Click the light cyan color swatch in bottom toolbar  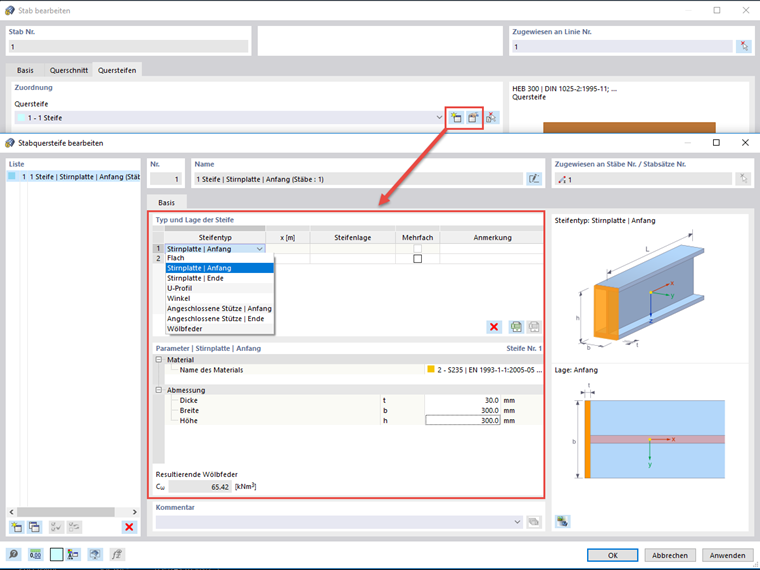[x=56, y=554]
